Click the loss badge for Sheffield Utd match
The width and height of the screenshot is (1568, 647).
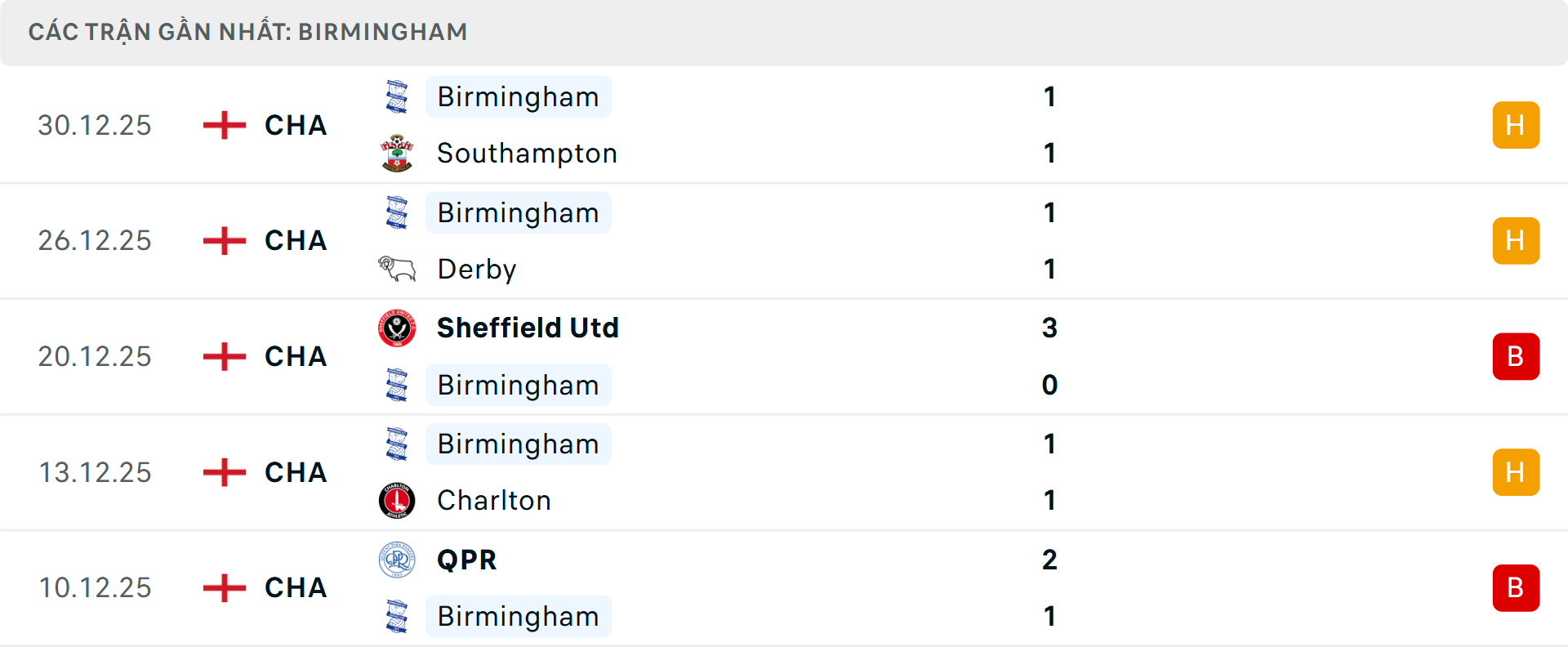pos(1516,356)
